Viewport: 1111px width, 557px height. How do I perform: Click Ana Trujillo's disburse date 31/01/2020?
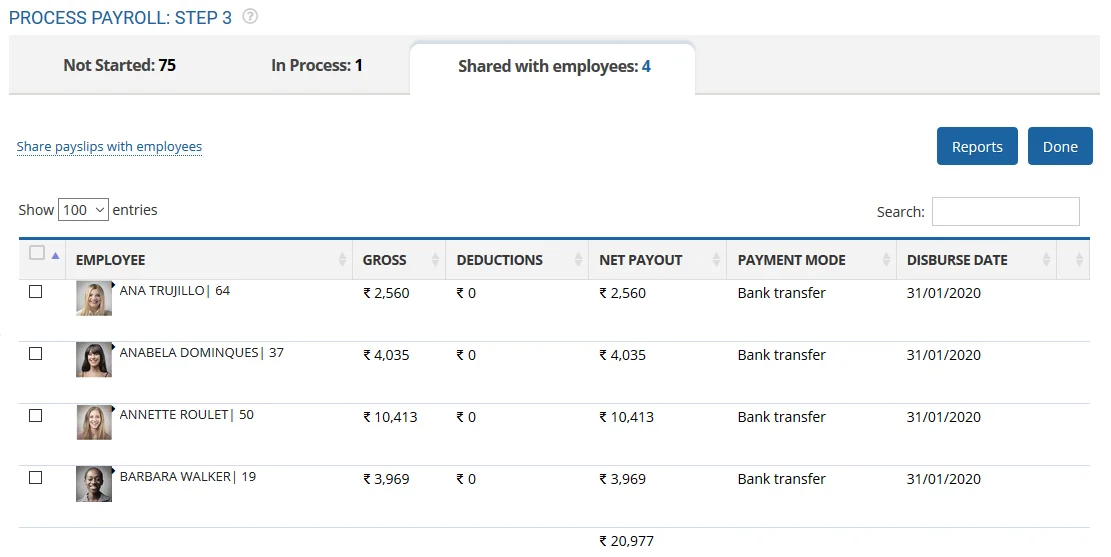[944, 293]
